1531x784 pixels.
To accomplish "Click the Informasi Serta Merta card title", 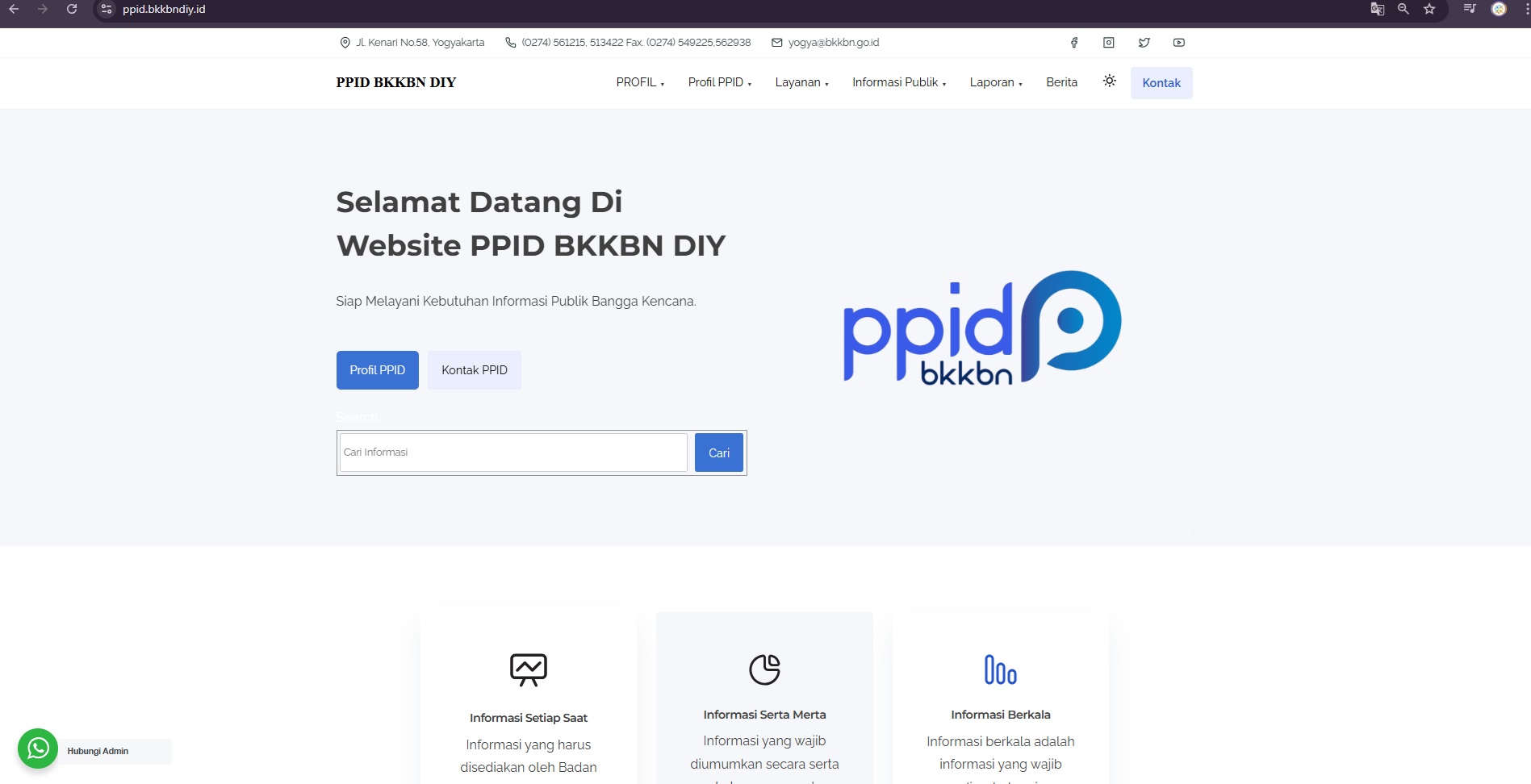I will coord(764,715).
